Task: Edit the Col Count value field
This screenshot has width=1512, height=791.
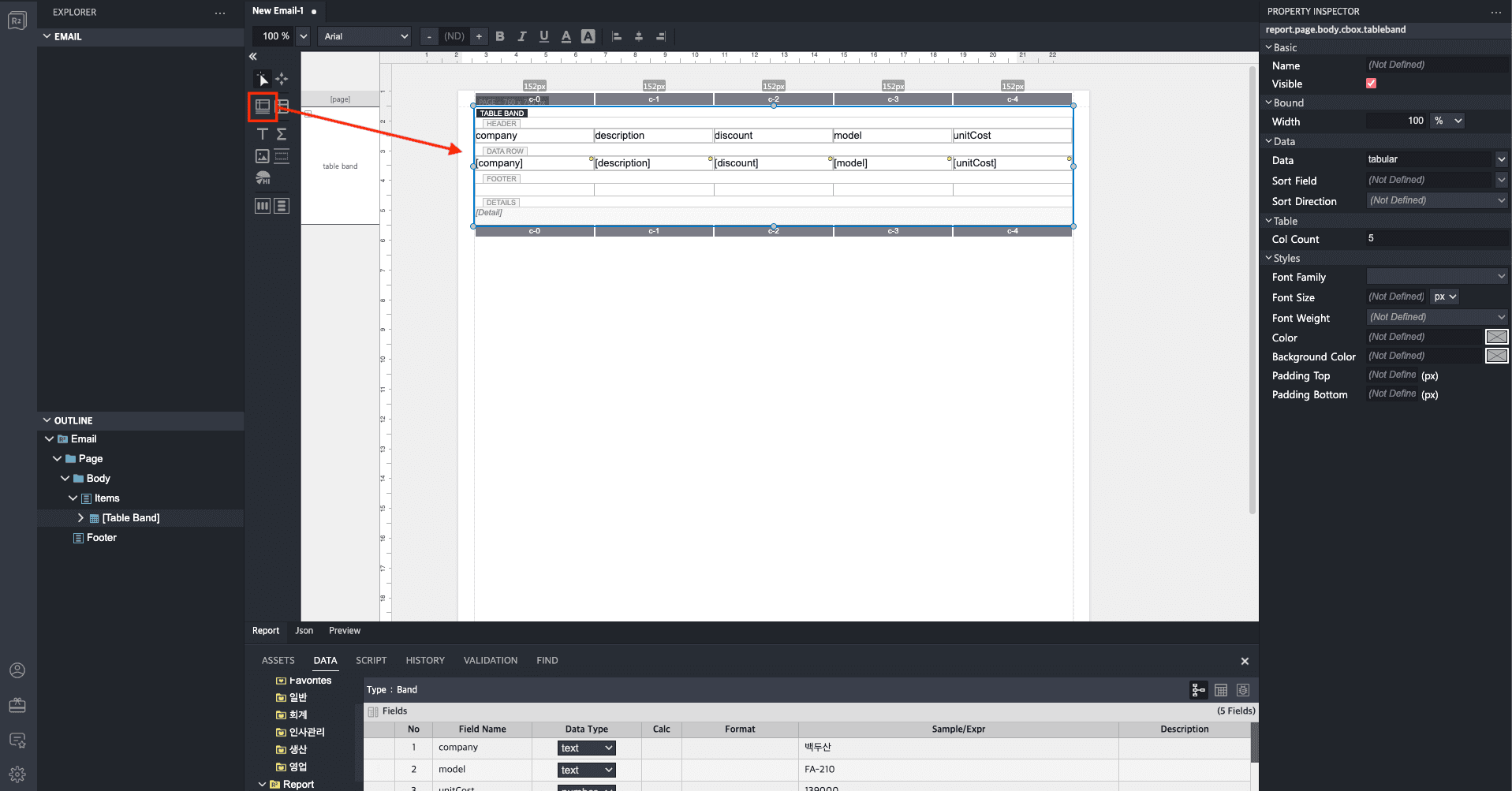Action: (x=1437, y=238)
